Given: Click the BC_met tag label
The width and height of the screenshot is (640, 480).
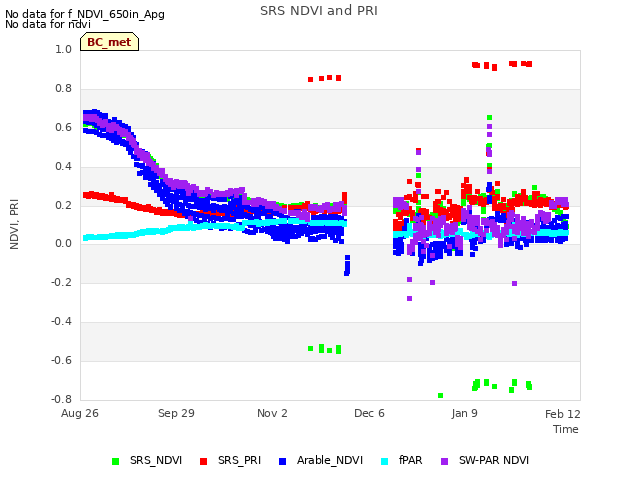Looking at the screenshot, I should [109, 42].
